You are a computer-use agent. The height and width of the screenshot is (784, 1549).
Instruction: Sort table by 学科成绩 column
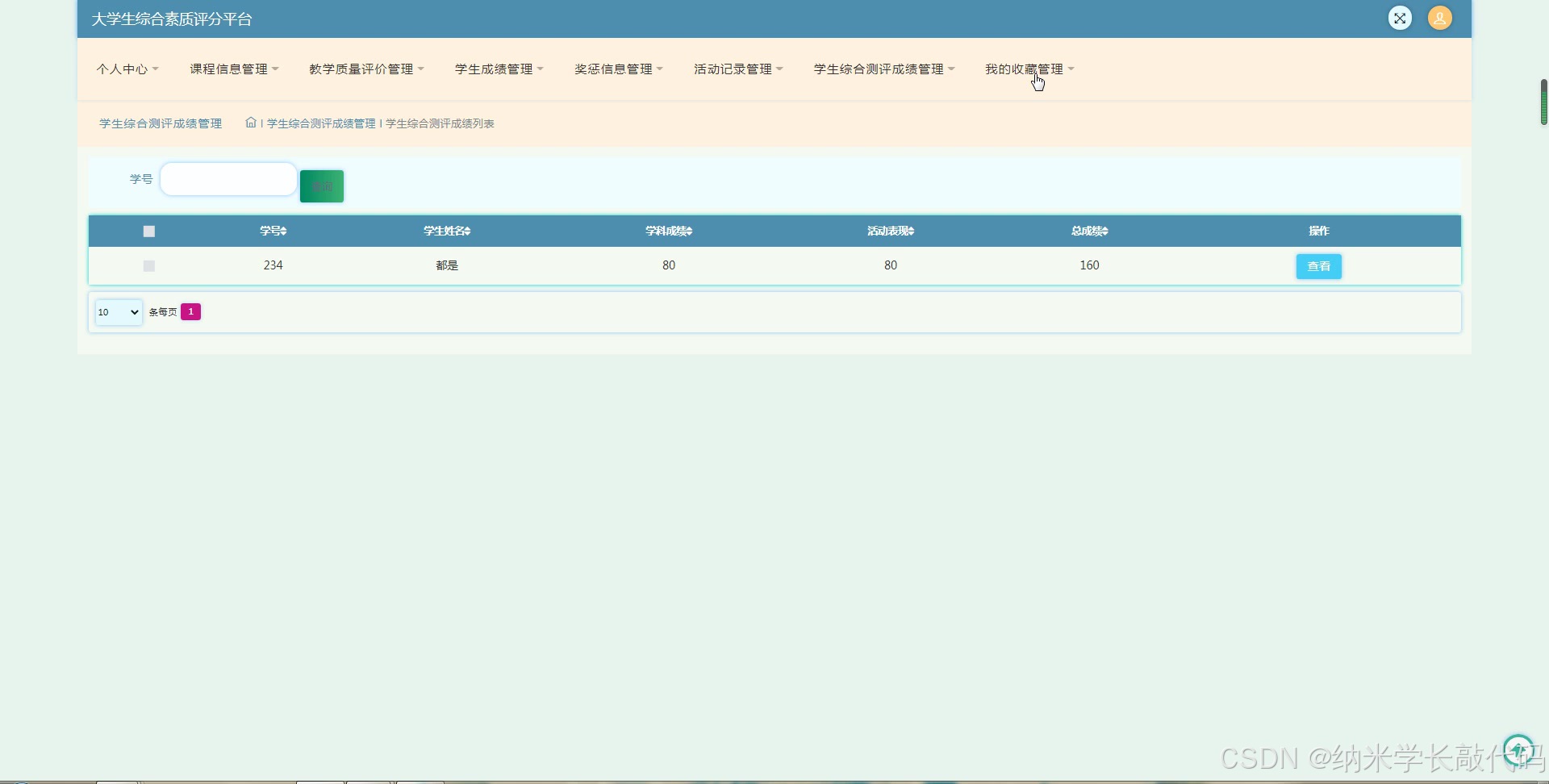[669, 231]
